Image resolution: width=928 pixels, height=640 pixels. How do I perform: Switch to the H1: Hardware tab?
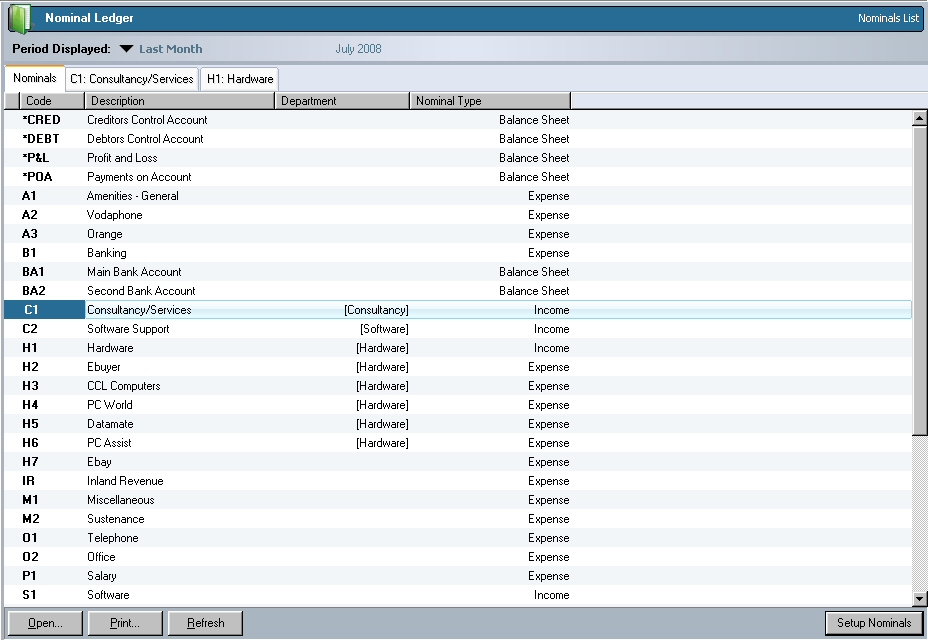pos(240,79)
